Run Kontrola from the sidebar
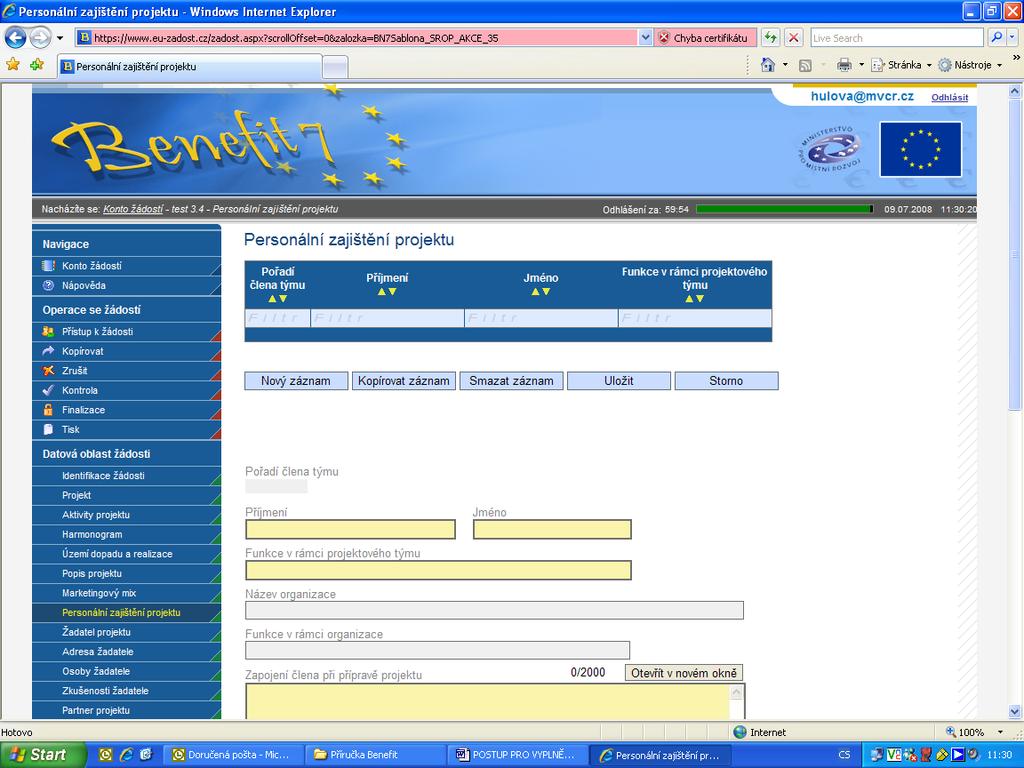 126,390
